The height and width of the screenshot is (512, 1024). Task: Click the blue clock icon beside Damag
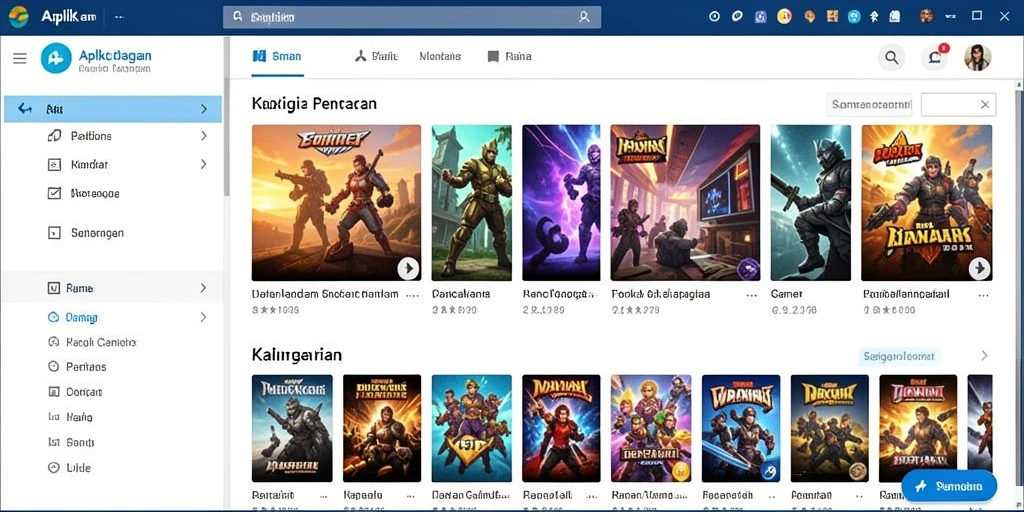pyautogui.click(x=54, y=317)
